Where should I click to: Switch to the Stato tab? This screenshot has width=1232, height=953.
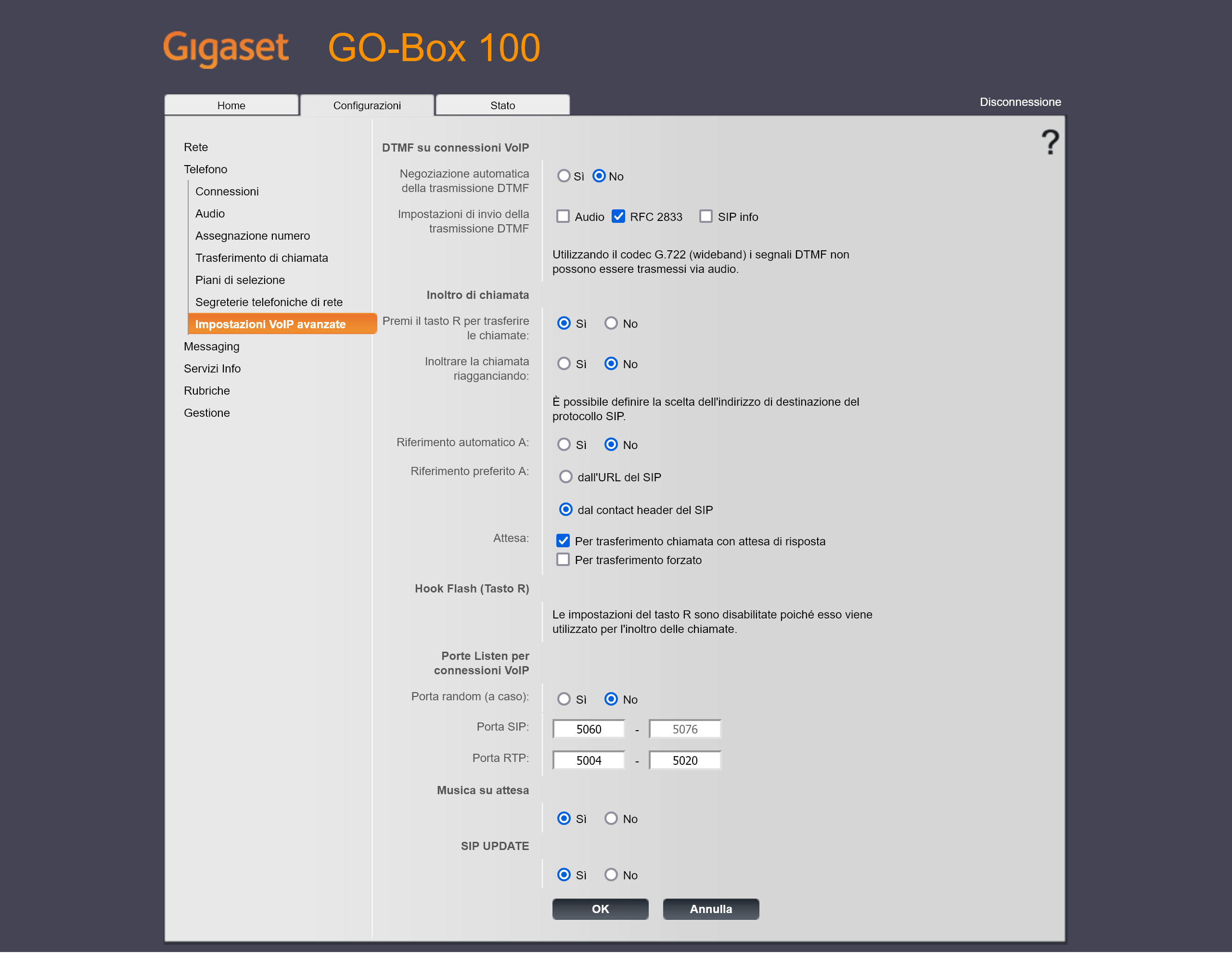tap(502, 105)
